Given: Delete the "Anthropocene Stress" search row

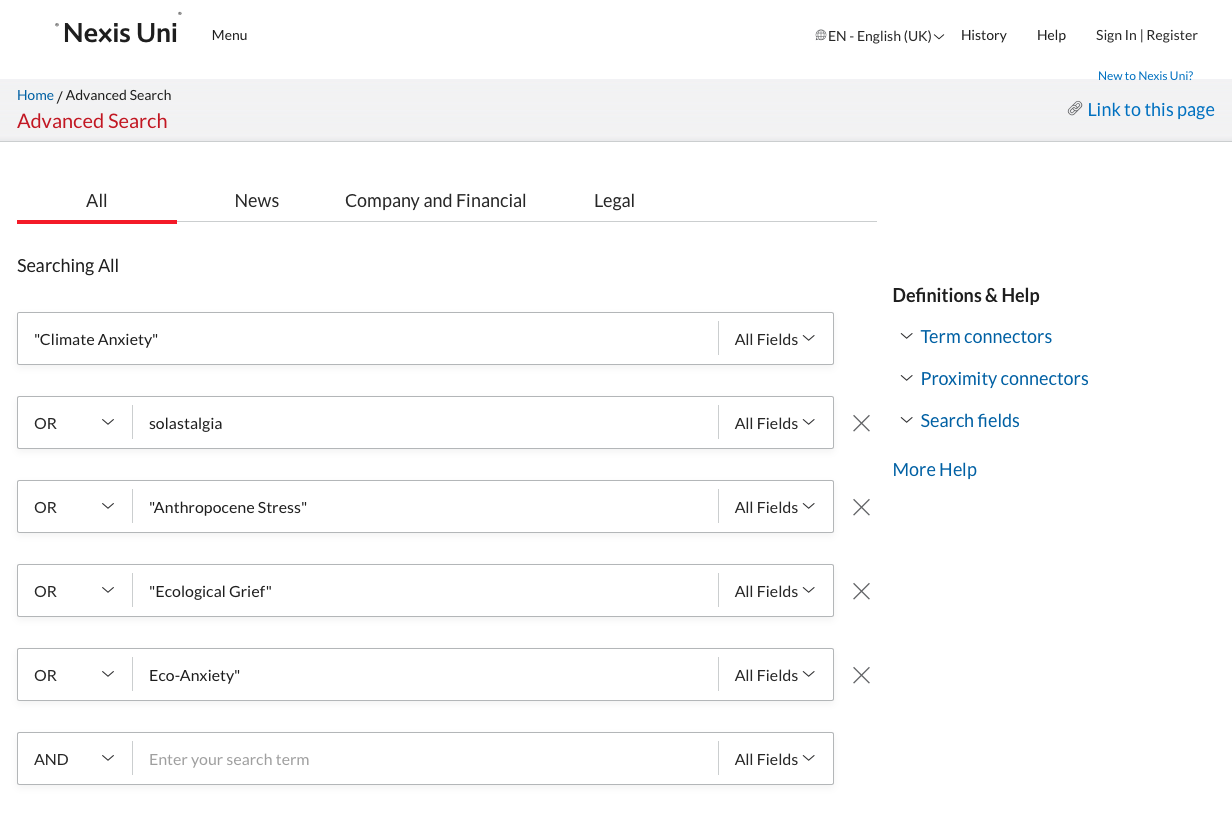Looking at the screenshot, I should point(861,507).
